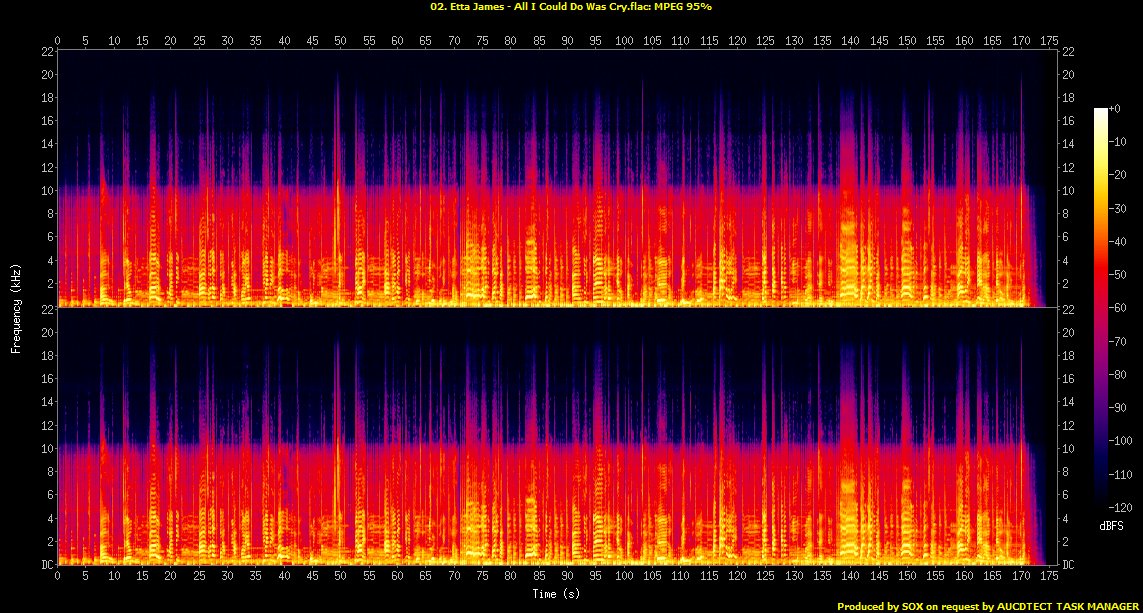Viewport: 1143px width, 613px height.
Task: Click the 'DC' label on the right frequency axis
Action: tap(1068, 564)
